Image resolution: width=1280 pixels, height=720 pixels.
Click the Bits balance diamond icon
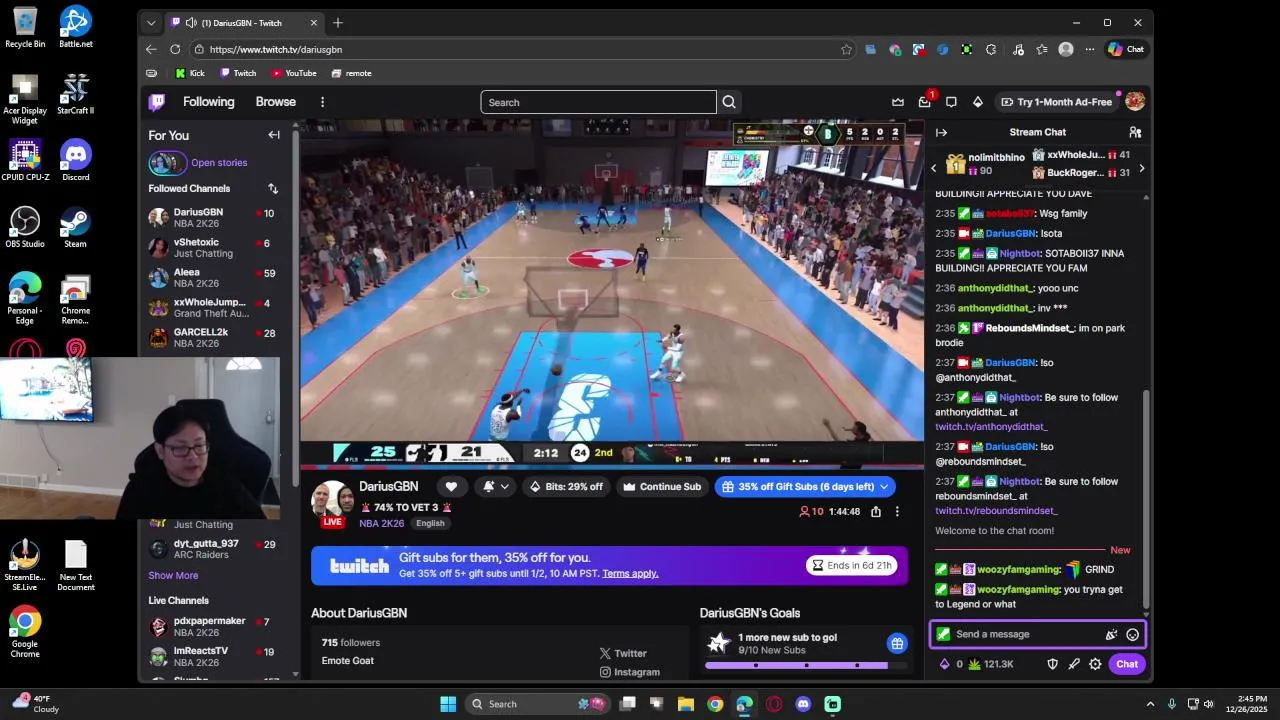click(x=945, y=664)
